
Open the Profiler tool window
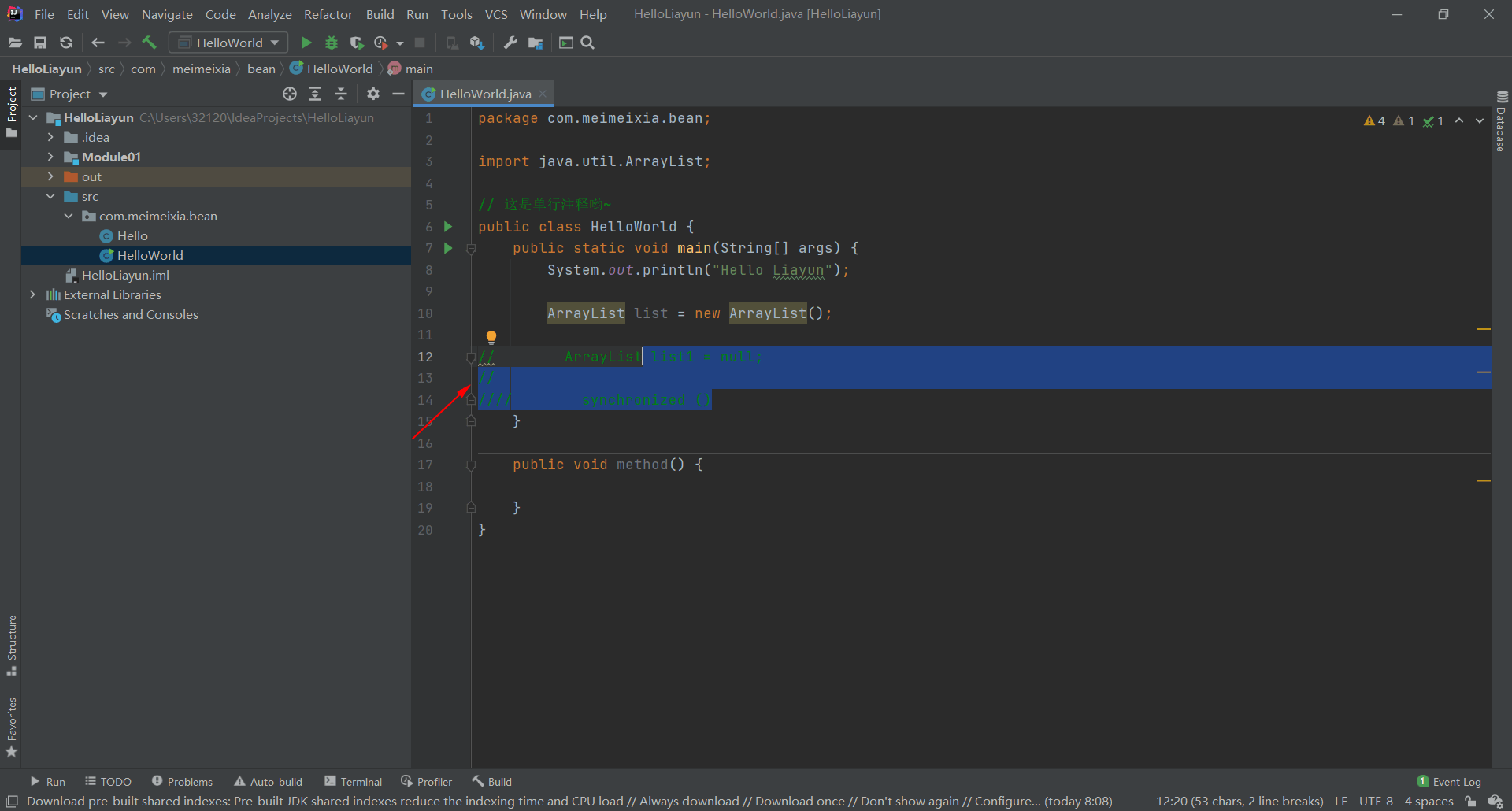coord(426,782)
